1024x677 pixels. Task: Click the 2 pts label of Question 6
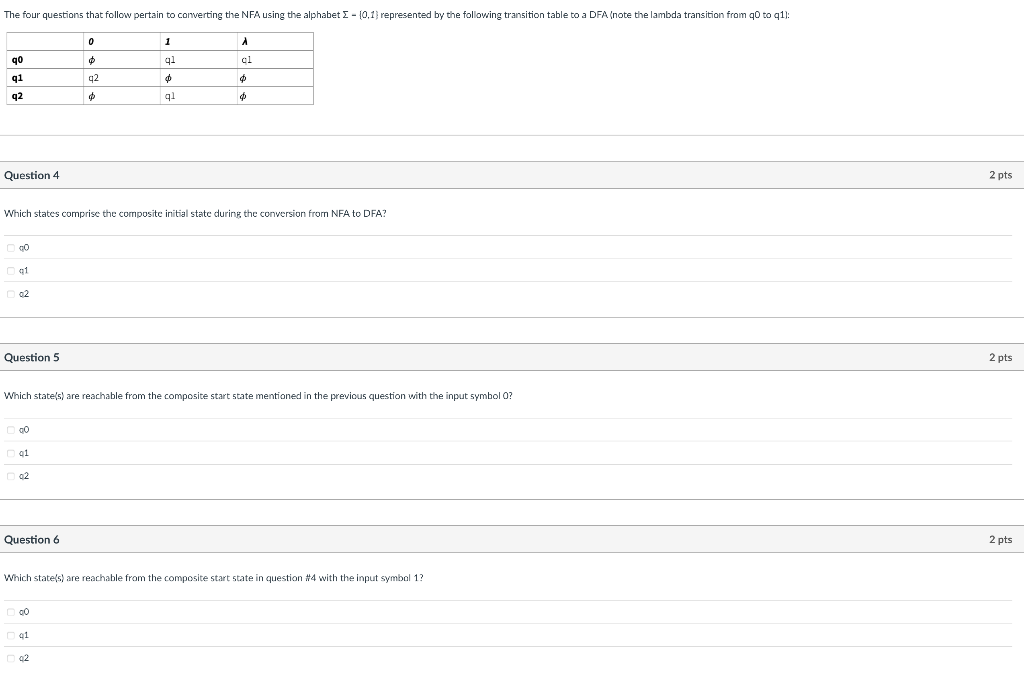1000,539
